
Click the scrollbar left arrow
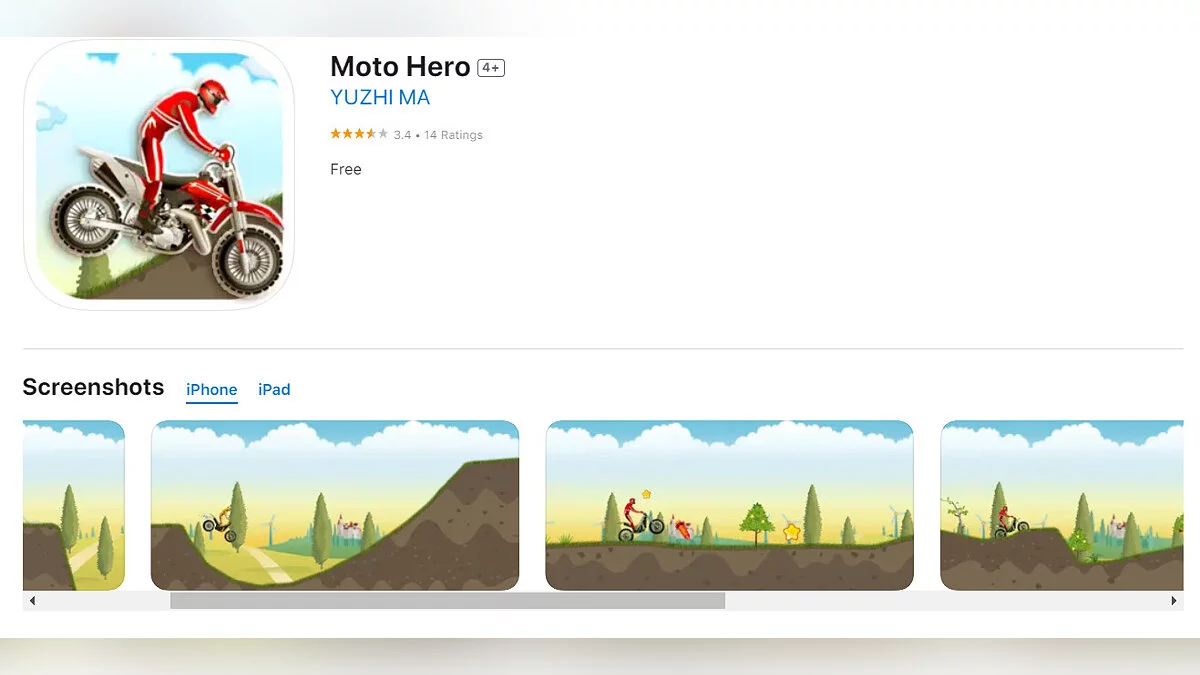pos(32,601)
